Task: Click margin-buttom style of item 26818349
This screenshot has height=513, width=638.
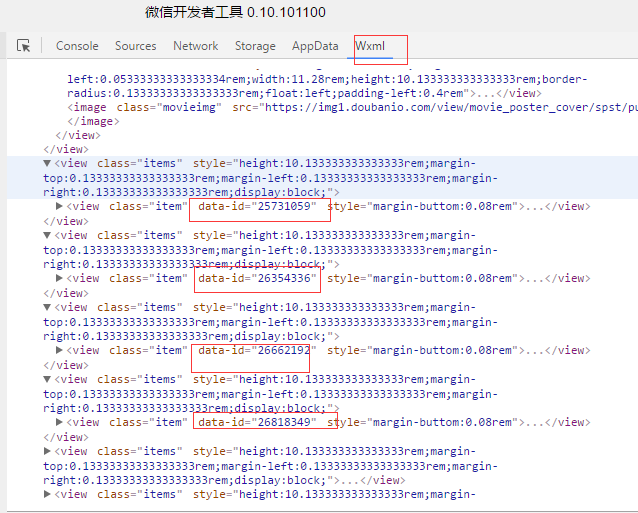Action: pyautogui.click(x=422, y=422)
